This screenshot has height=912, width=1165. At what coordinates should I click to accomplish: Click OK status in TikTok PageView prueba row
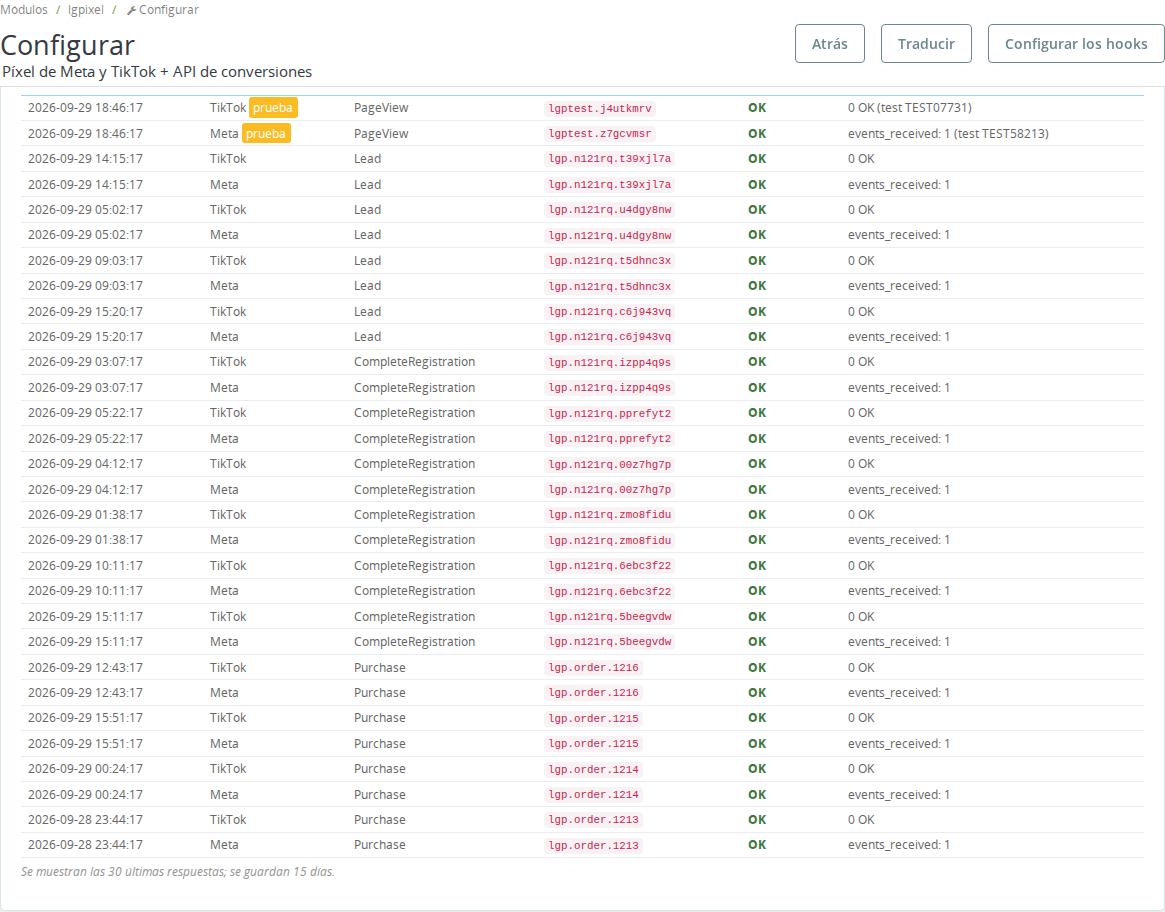point(757,108)
